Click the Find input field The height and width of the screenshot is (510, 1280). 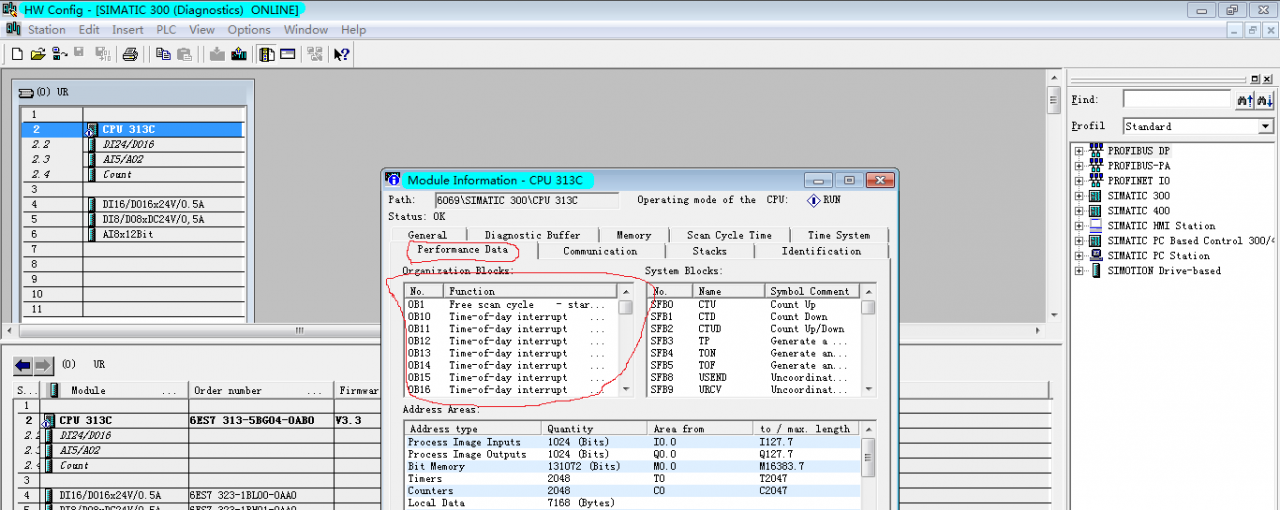click(1176, 100)
